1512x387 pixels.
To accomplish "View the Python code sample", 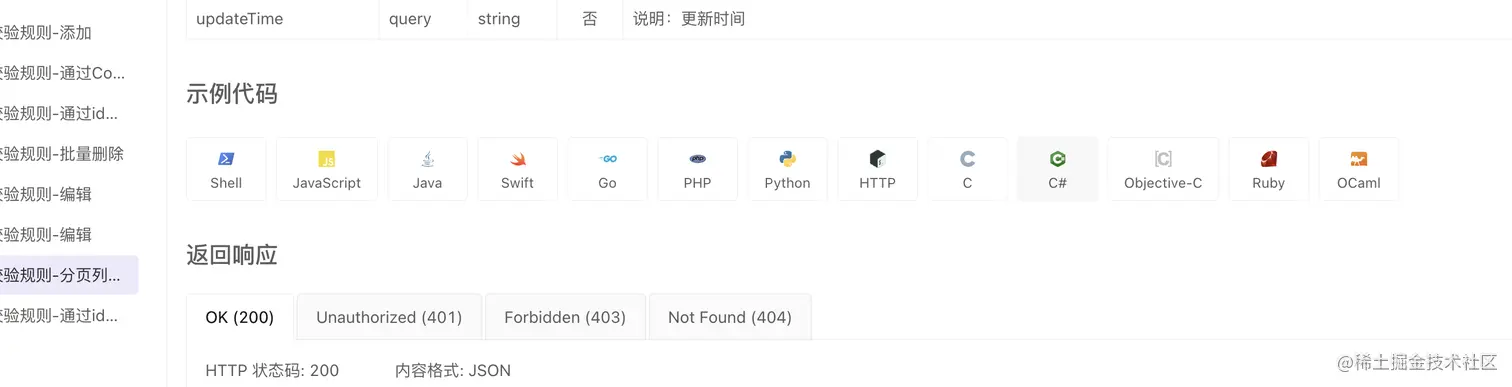I will click(x=787, y=169).
